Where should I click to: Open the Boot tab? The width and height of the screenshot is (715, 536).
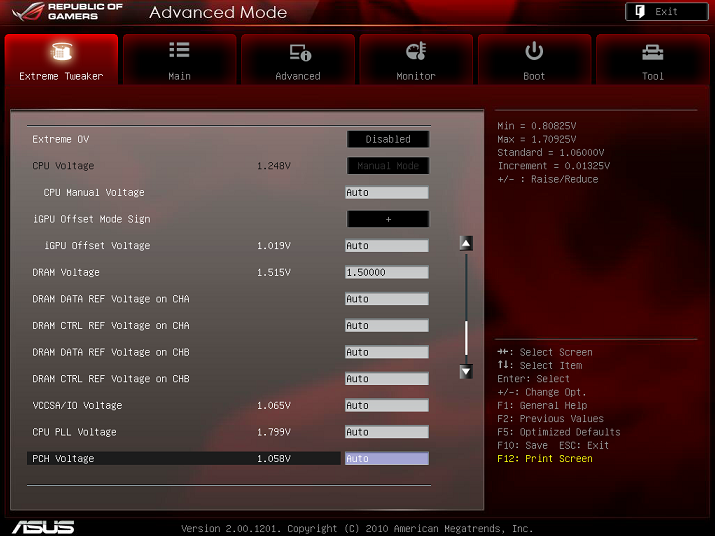[534, 59]
